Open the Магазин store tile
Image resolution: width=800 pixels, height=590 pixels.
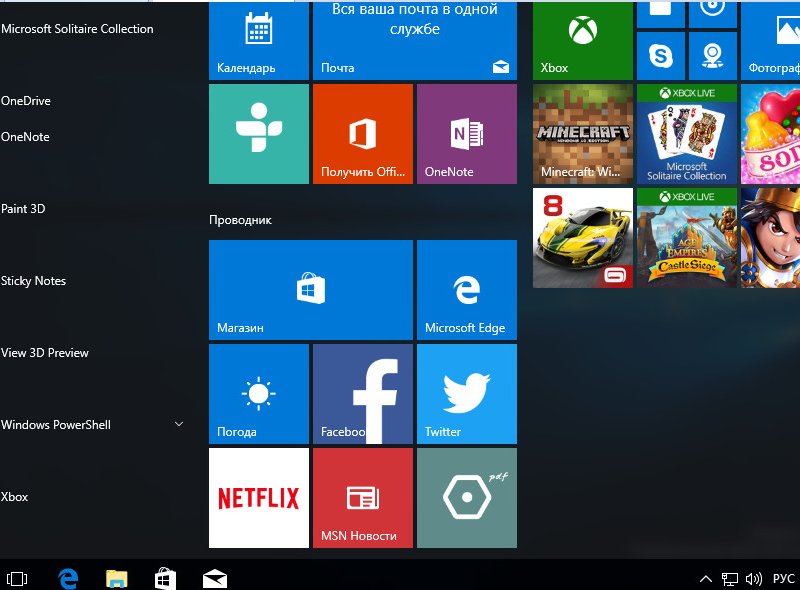pos(311,290)
